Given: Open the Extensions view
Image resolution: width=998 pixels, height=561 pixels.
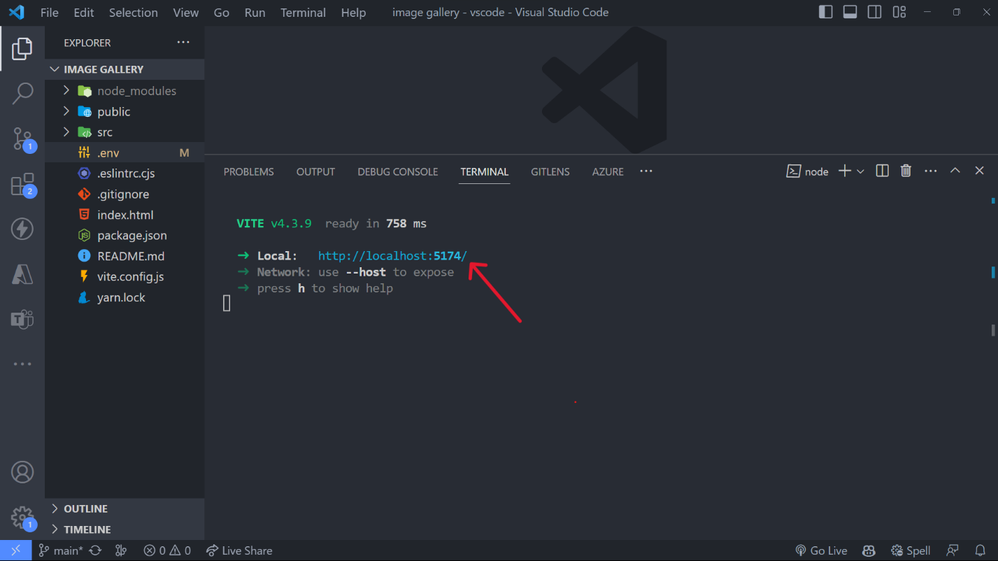Looking at the screenshot, I should coord(22,185).
